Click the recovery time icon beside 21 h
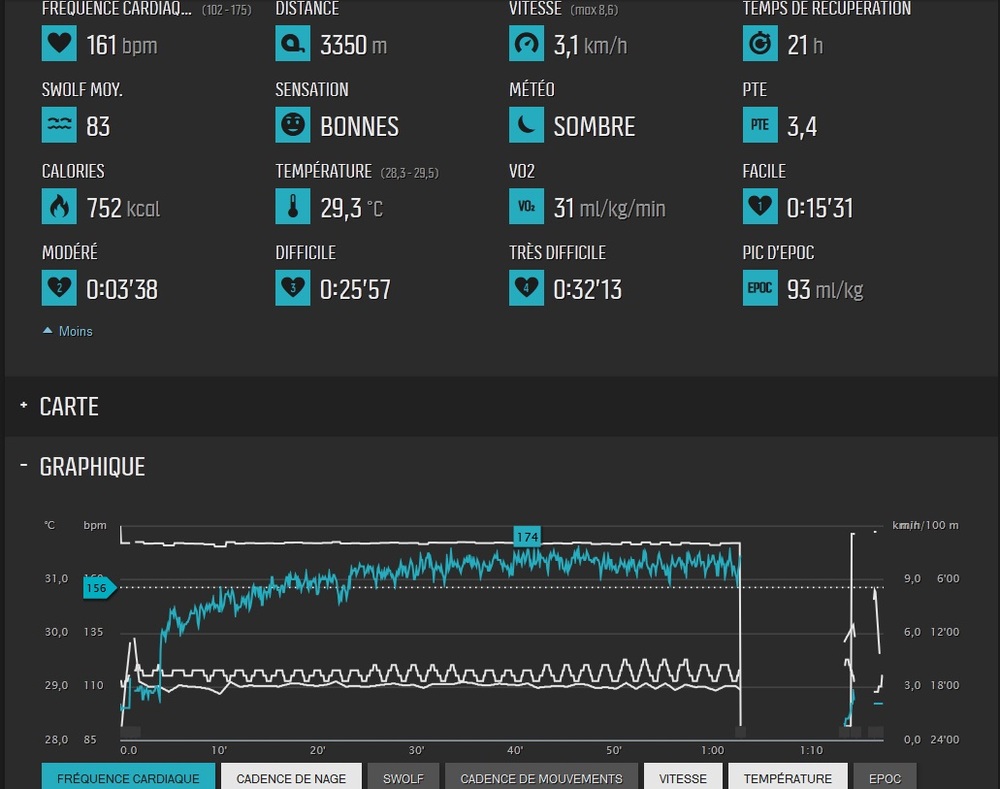Screen dimensions: 1000x789 [760, 44]
